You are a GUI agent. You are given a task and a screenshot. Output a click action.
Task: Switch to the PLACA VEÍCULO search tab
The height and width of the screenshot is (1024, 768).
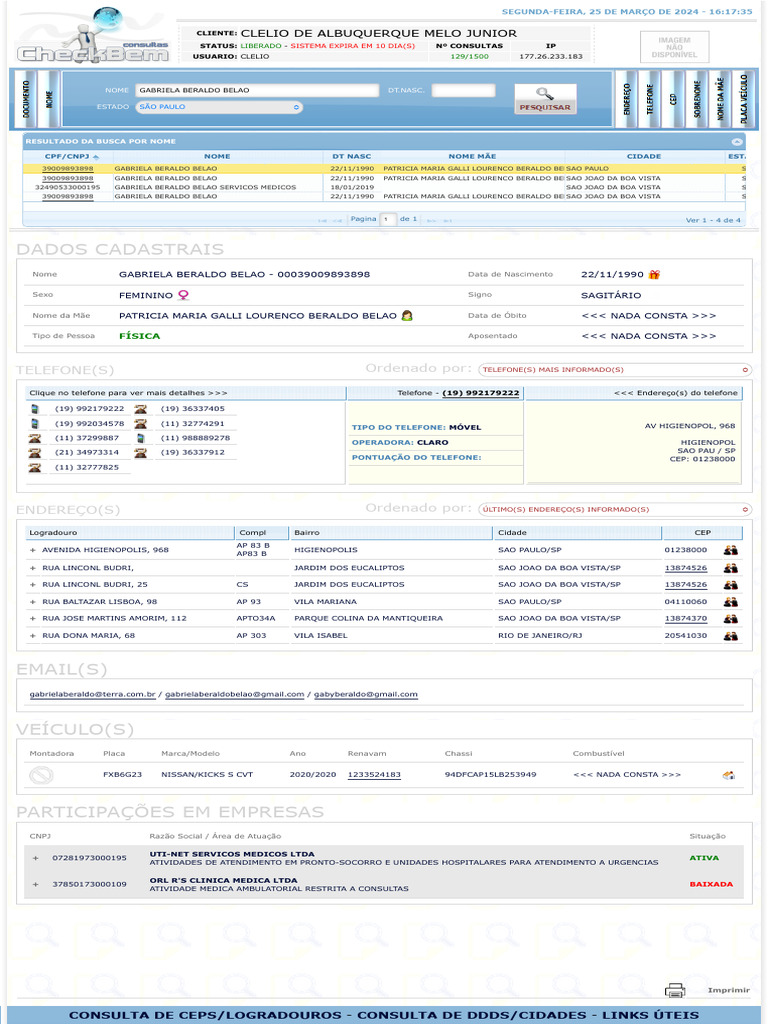click(743, 99)
